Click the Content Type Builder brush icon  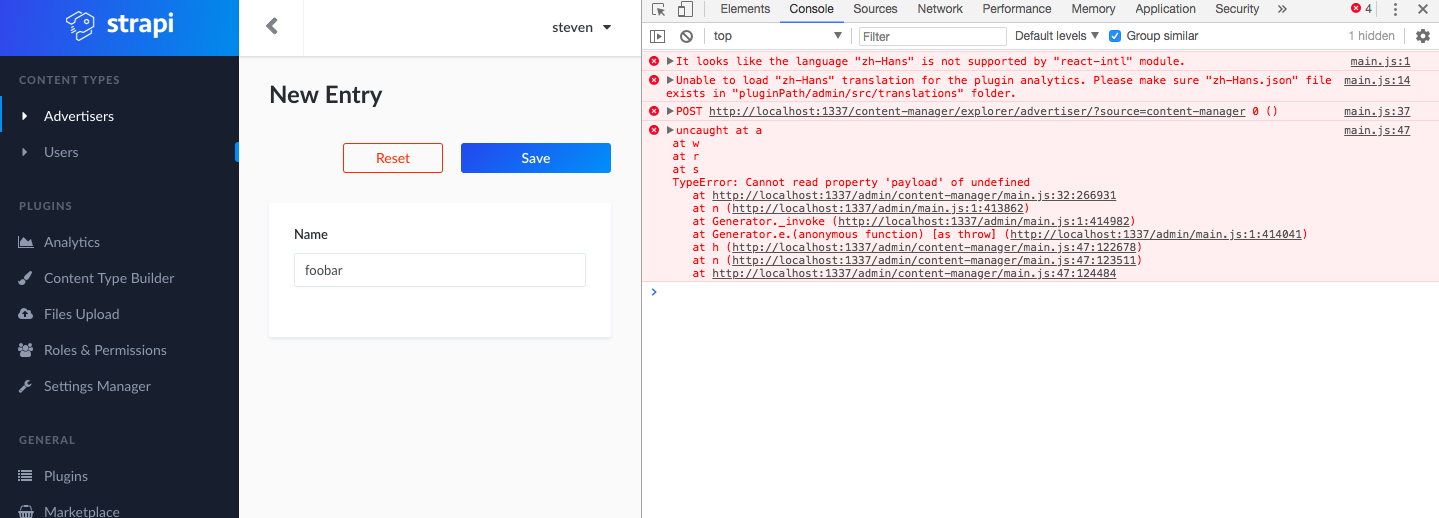coord(26,278)
